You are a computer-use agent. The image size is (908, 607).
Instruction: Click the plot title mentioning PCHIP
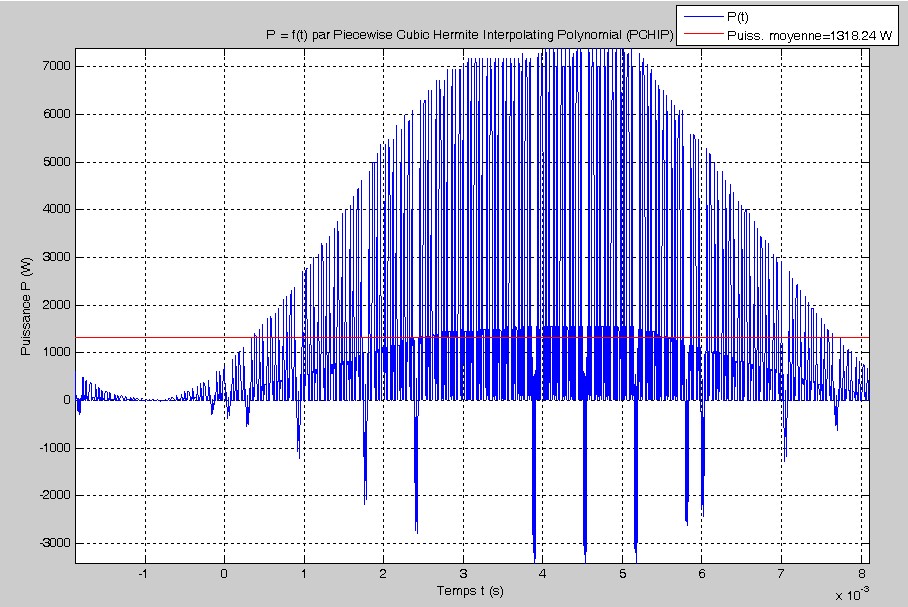tap(470, 35)
